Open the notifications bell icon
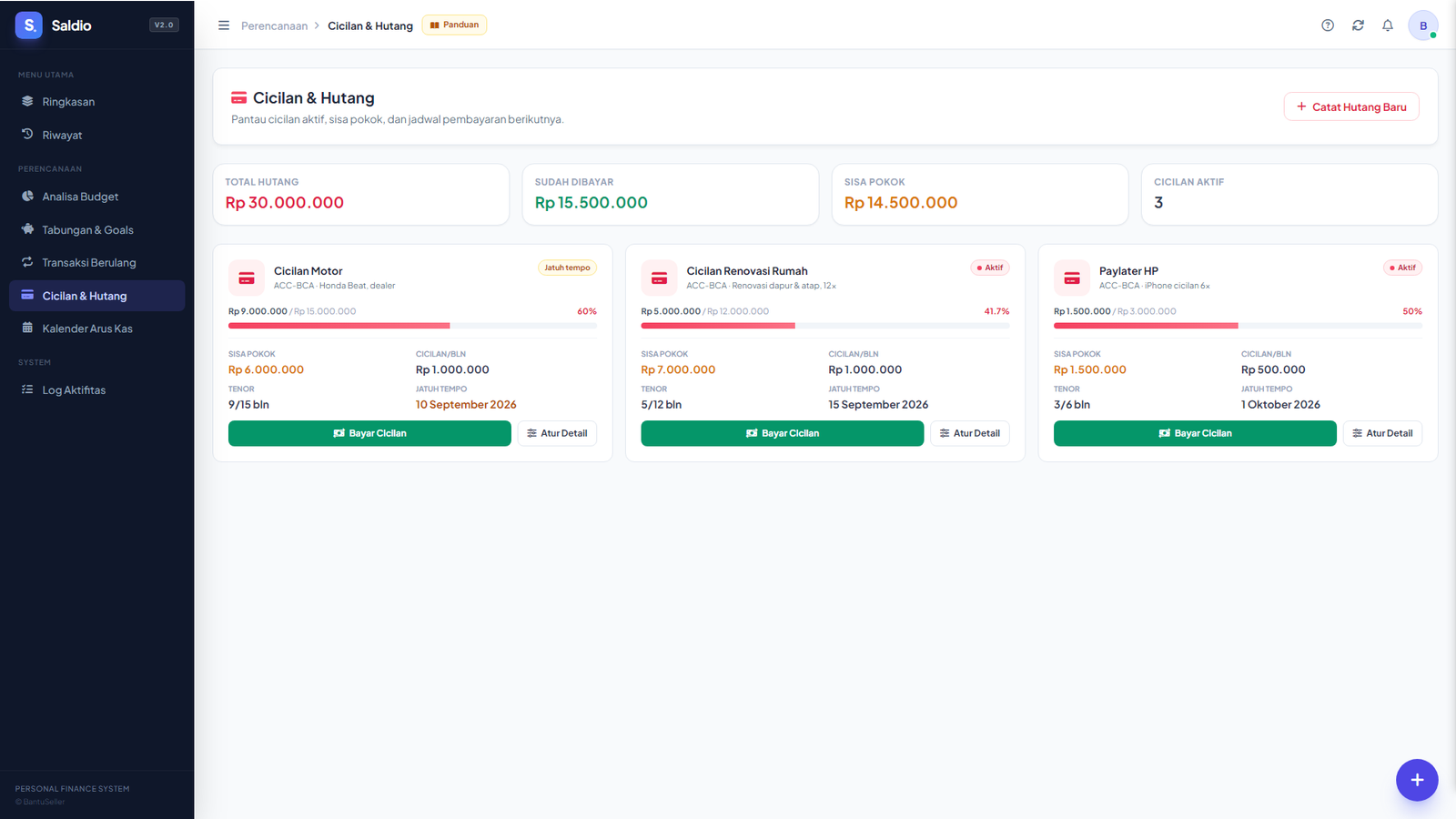The image size is (1456, 819). (x=1388, y=25)
